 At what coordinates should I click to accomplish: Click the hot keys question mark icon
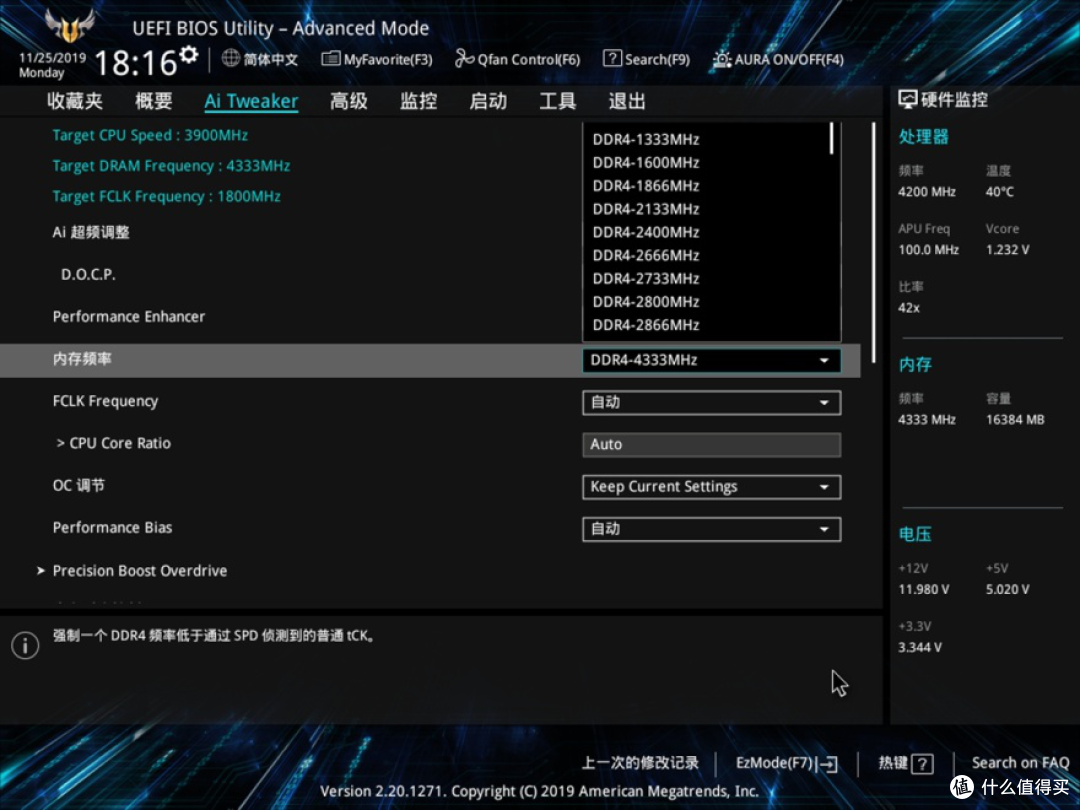(x=922, y=763)
